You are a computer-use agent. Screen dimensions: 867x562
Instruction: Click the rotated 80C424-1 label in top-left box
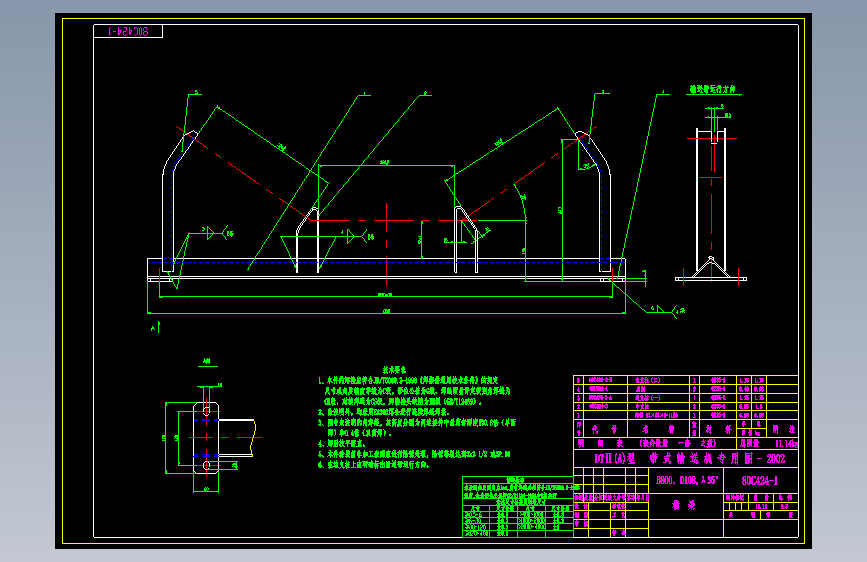pyautogui.click(x=128, y=32)
